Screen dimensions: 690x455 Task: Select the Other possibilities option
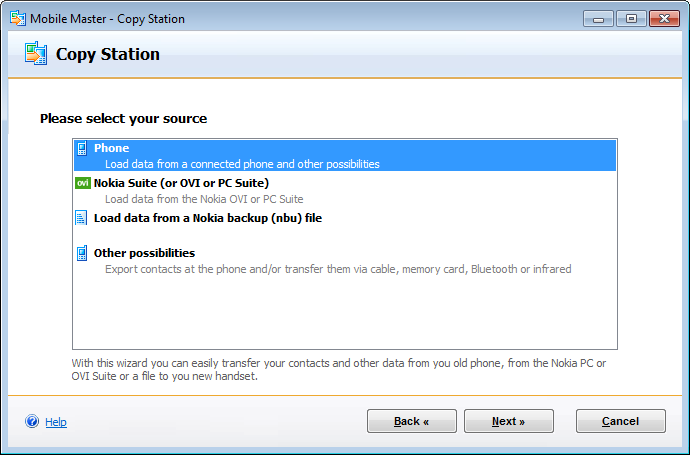pos(144,253)
